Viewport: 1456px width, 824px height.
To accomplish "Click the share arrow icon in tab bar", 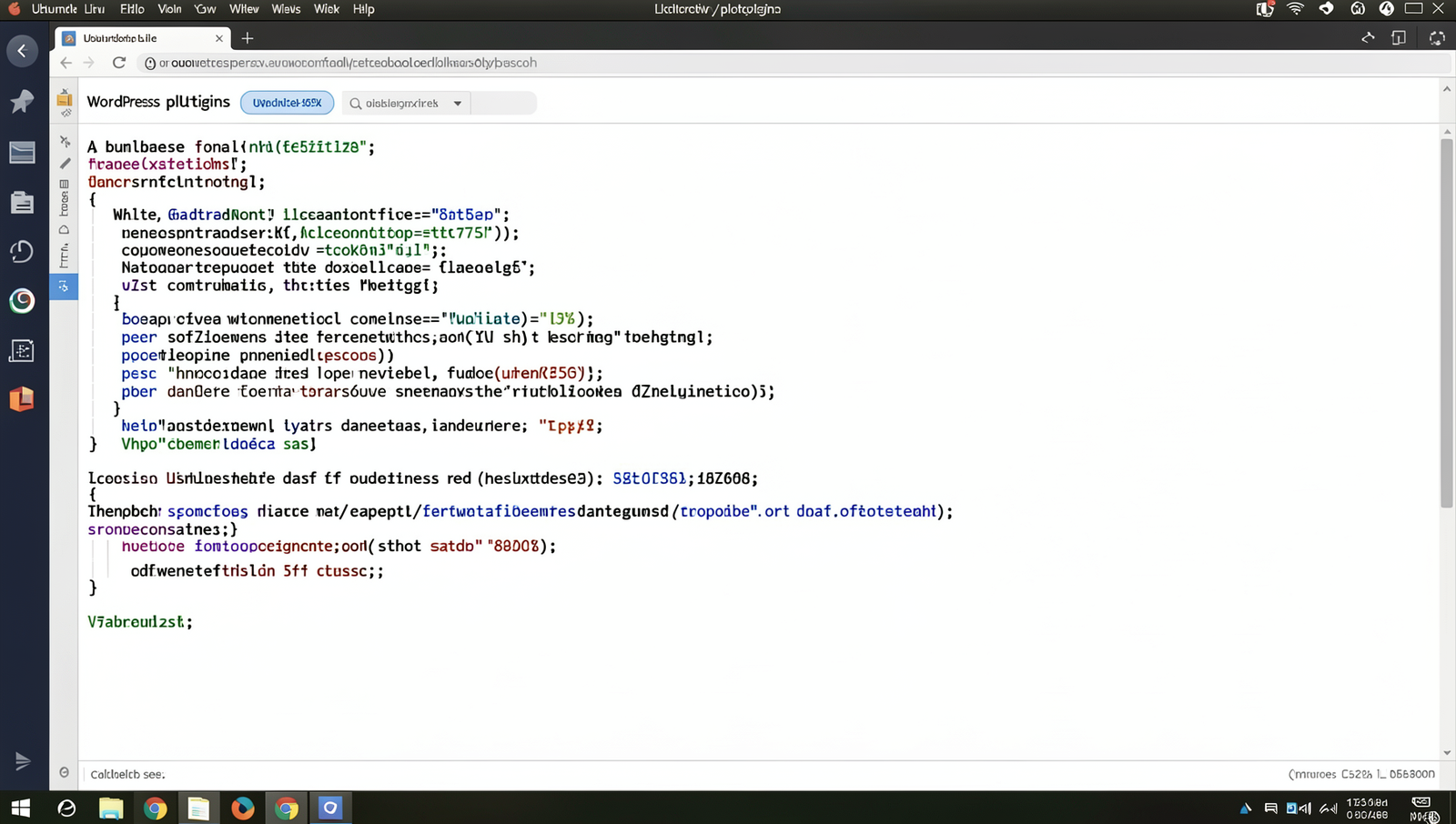I will 1368,37.
